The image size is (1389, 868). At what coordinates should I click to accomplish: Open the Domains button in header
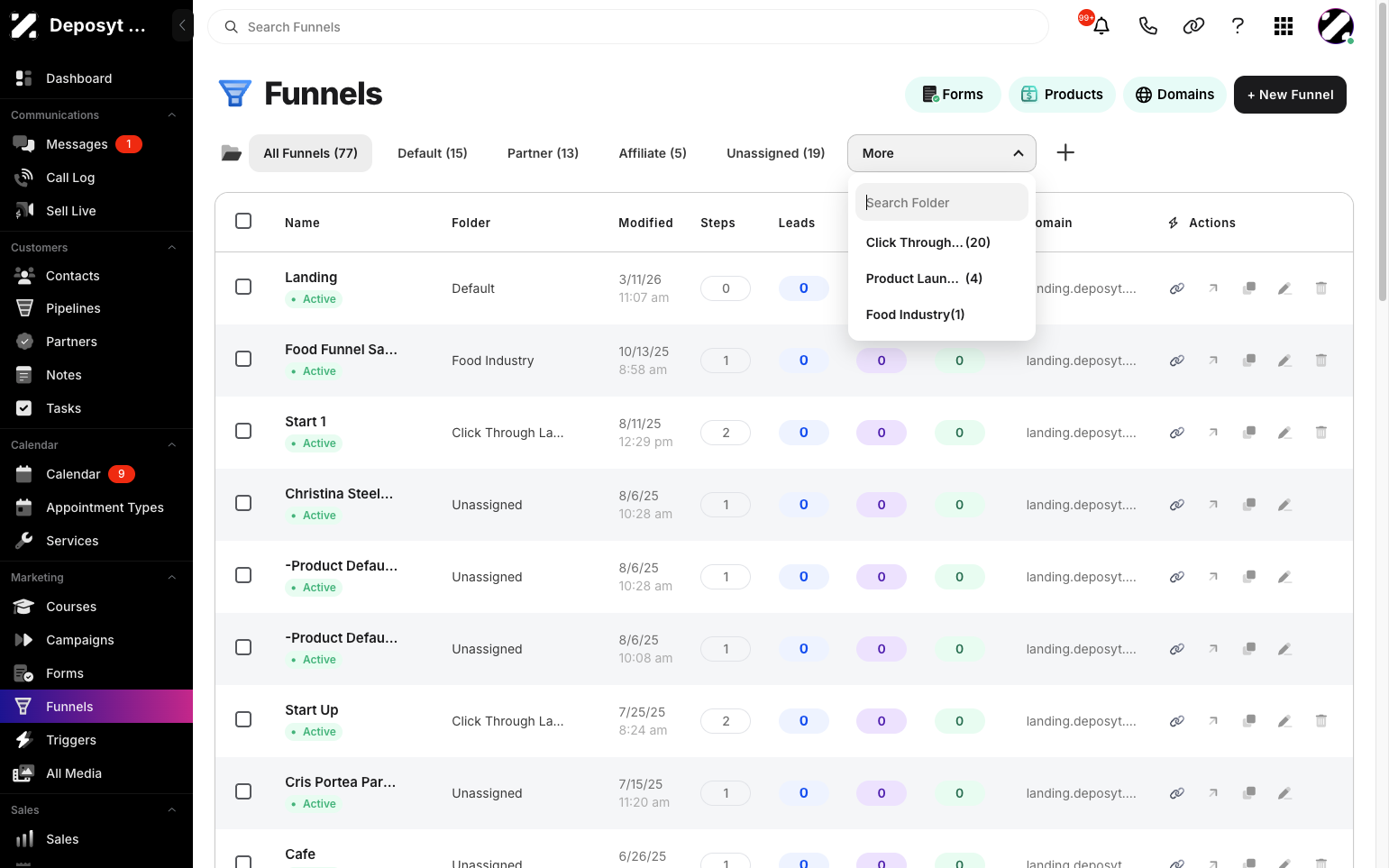click(1174, 95)
